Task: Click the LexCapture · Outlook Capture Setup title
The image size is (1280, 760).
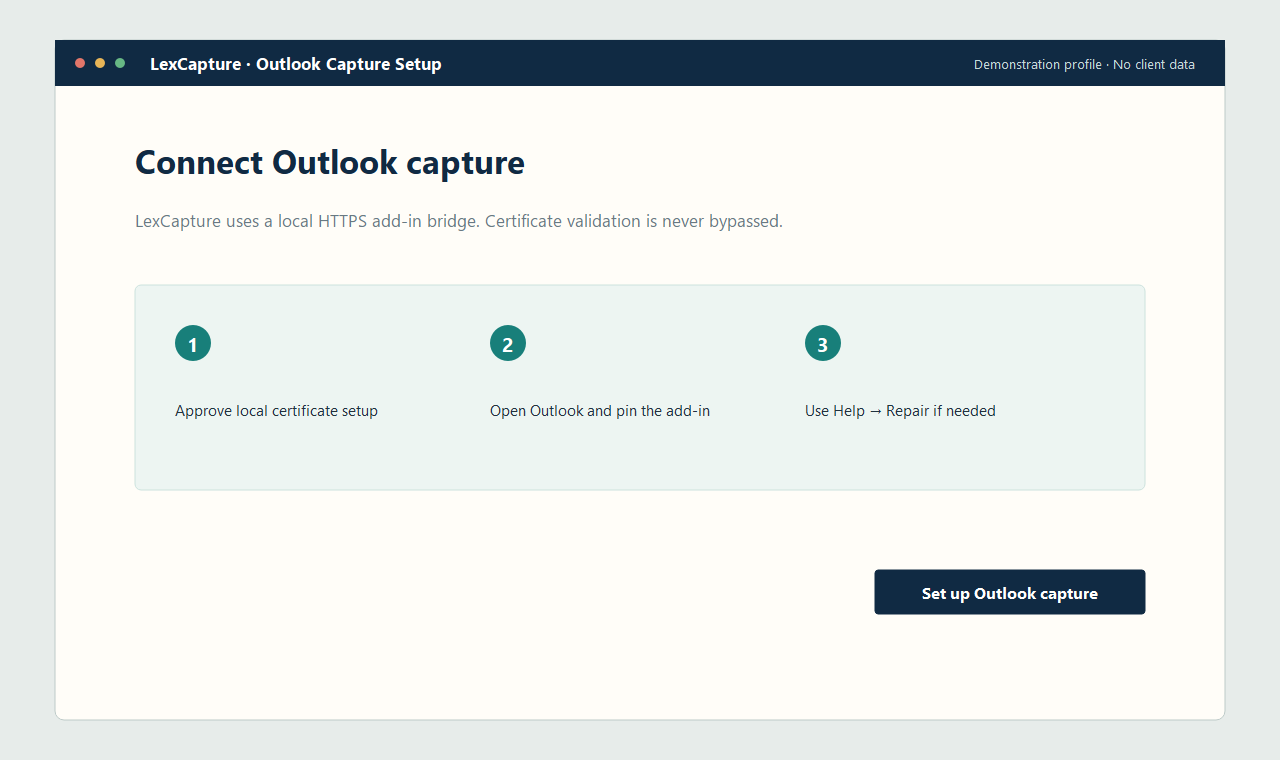Action: coord(296,64)
